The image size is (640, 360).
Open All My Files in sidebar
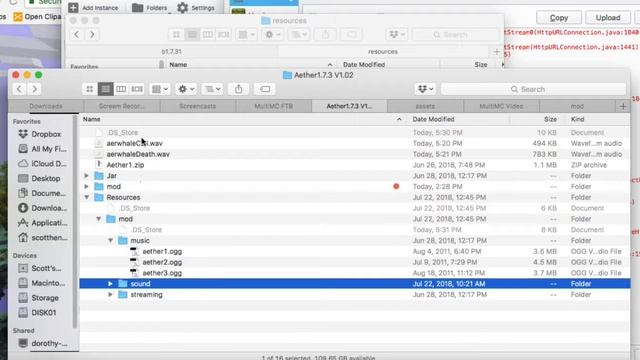(42, 149)
